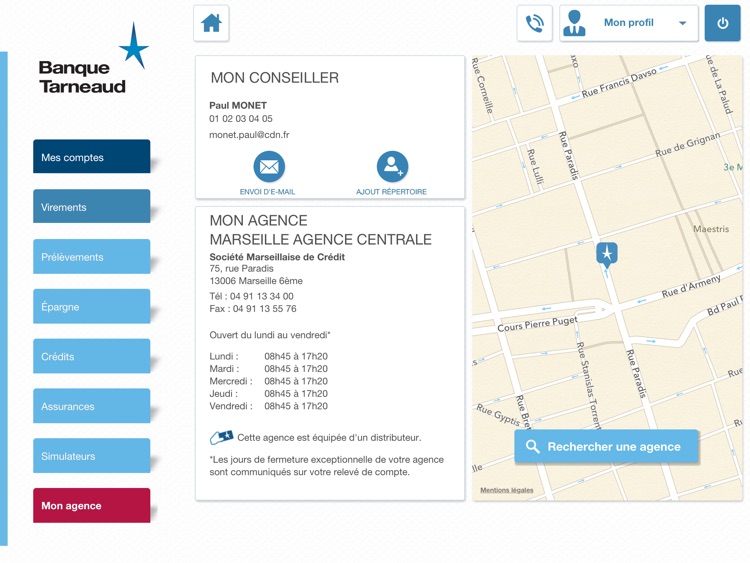Image resolution: width=750 pixels, height=563 pixels.
Task: Click Rue de Grignan label on map
Action: (x=687, y=144)
